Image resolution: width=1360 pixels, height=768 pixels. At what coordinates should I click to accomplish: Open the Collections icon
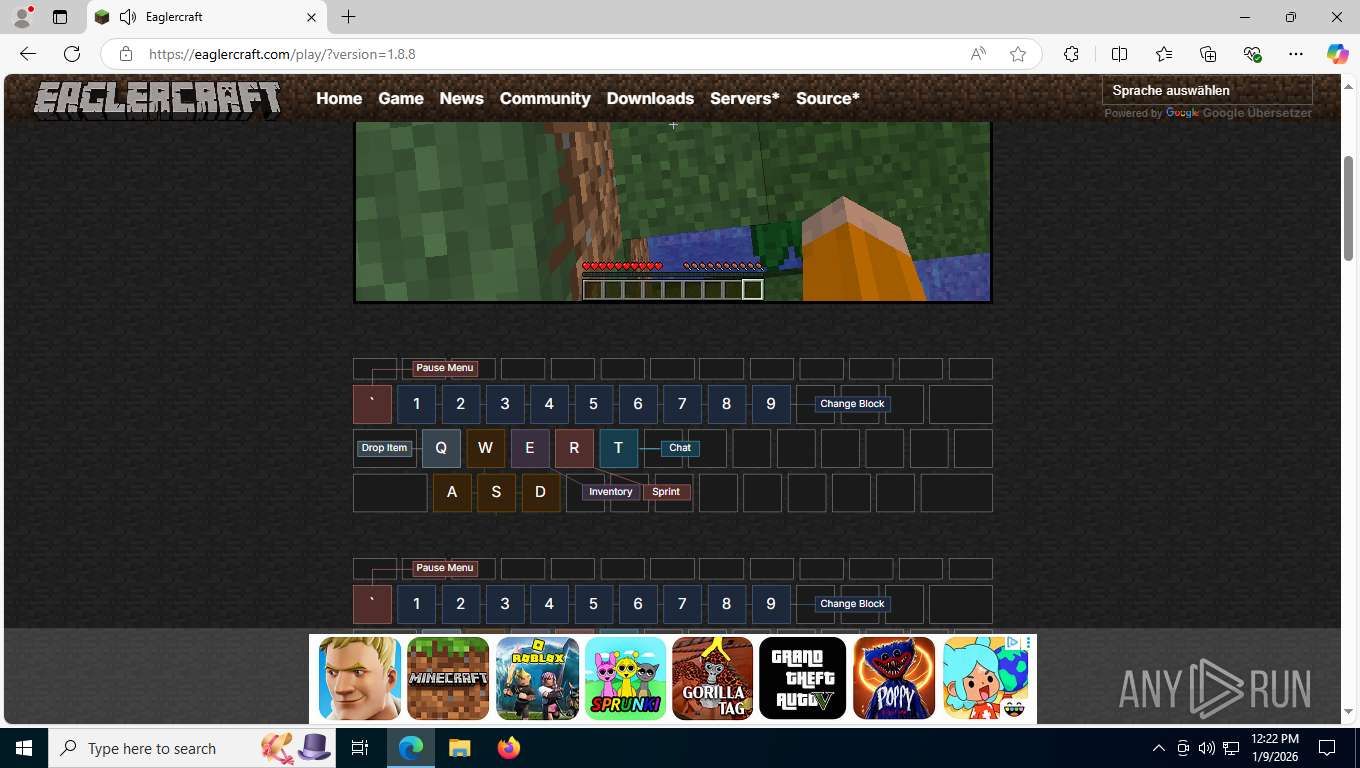(x=1208, y=54)
